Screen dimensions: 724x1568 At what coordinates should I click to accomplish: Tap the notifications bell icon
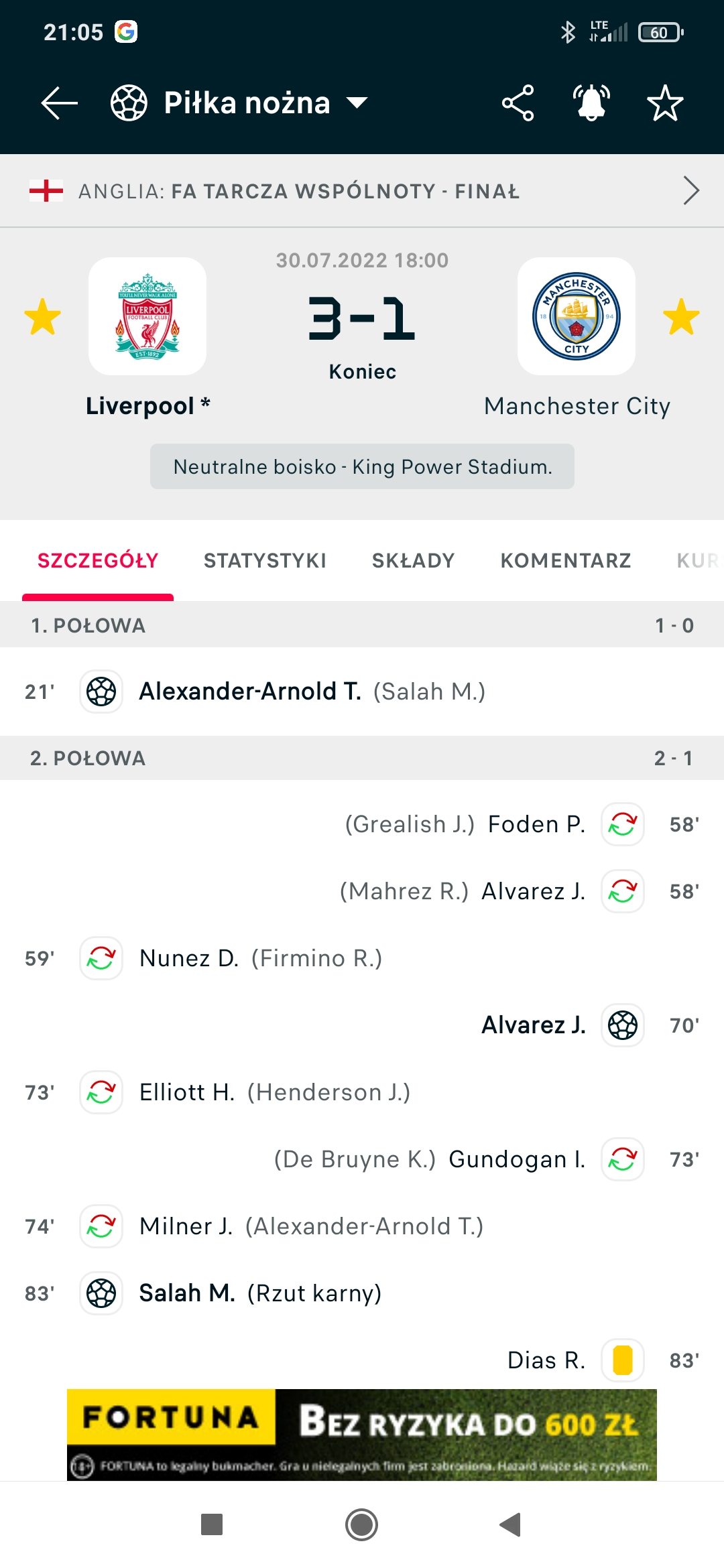tap(593, 103)
